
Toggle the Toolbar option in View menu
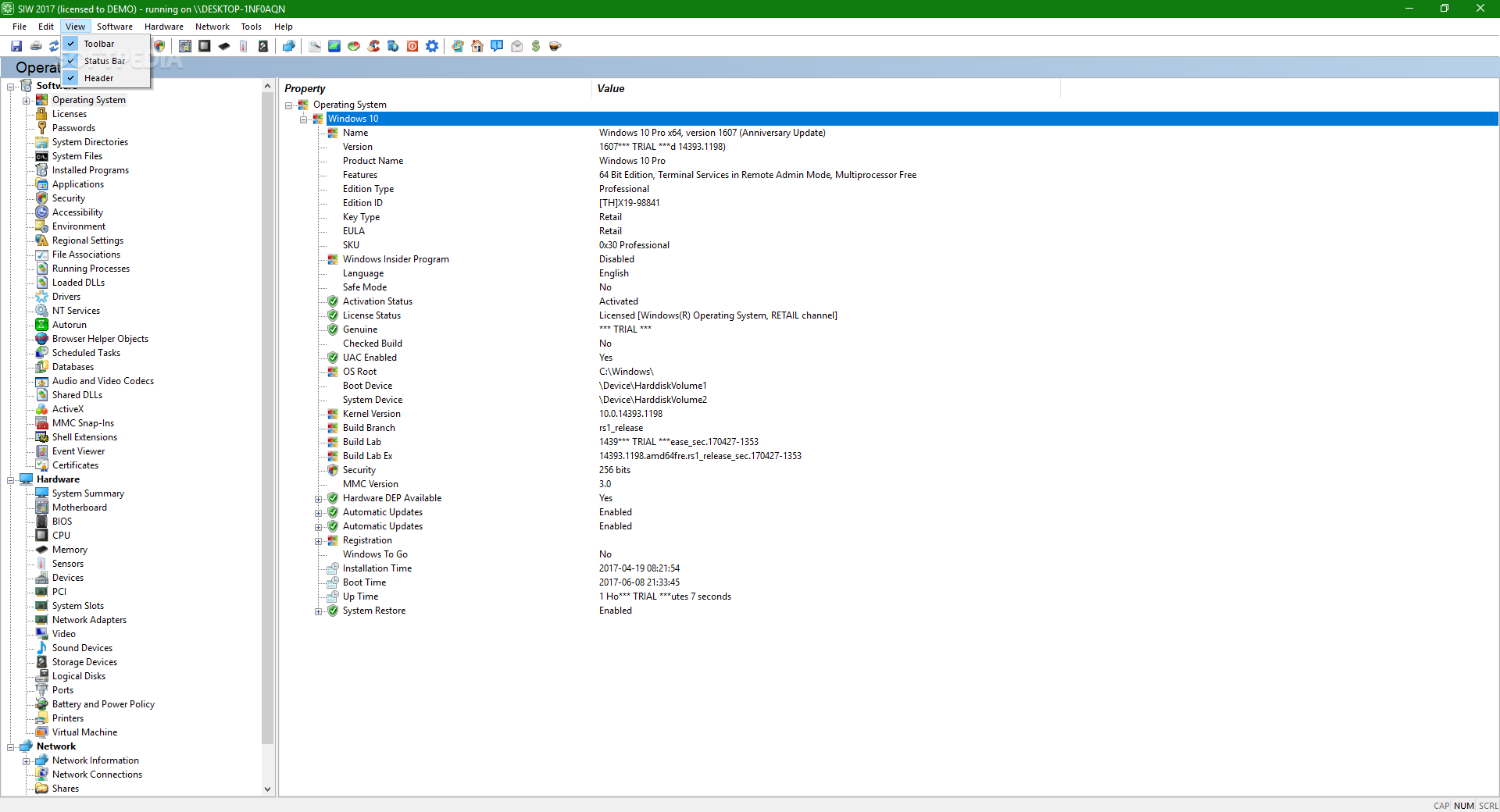tap(106, 44)
